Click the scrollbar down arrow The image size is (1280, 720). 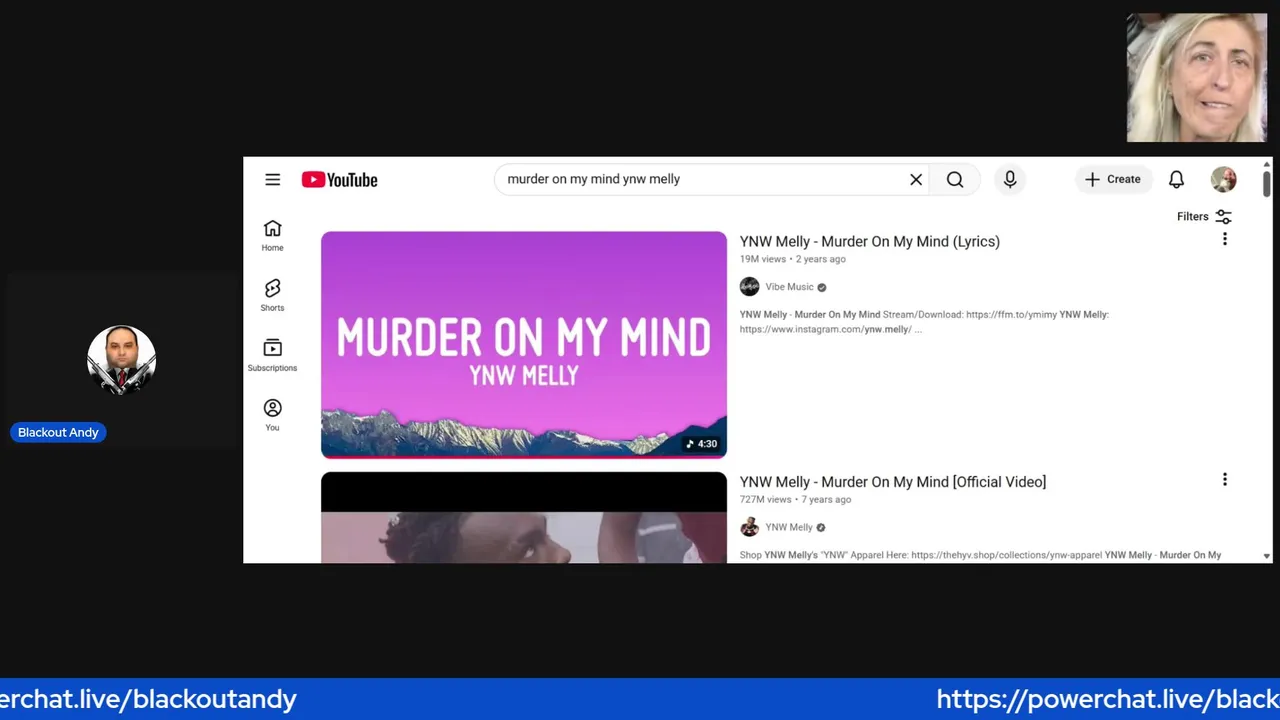click(1266, 556)
